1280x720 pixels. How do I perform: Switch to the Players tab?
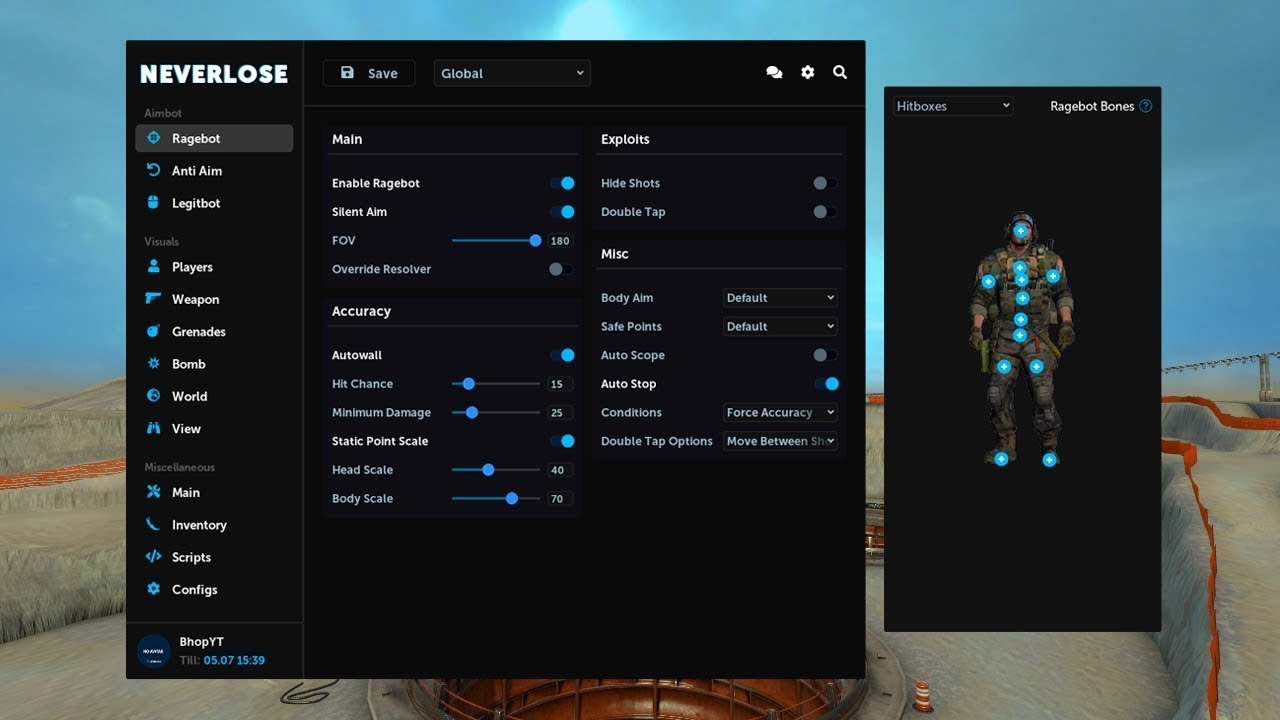click(x=214, y=267)
